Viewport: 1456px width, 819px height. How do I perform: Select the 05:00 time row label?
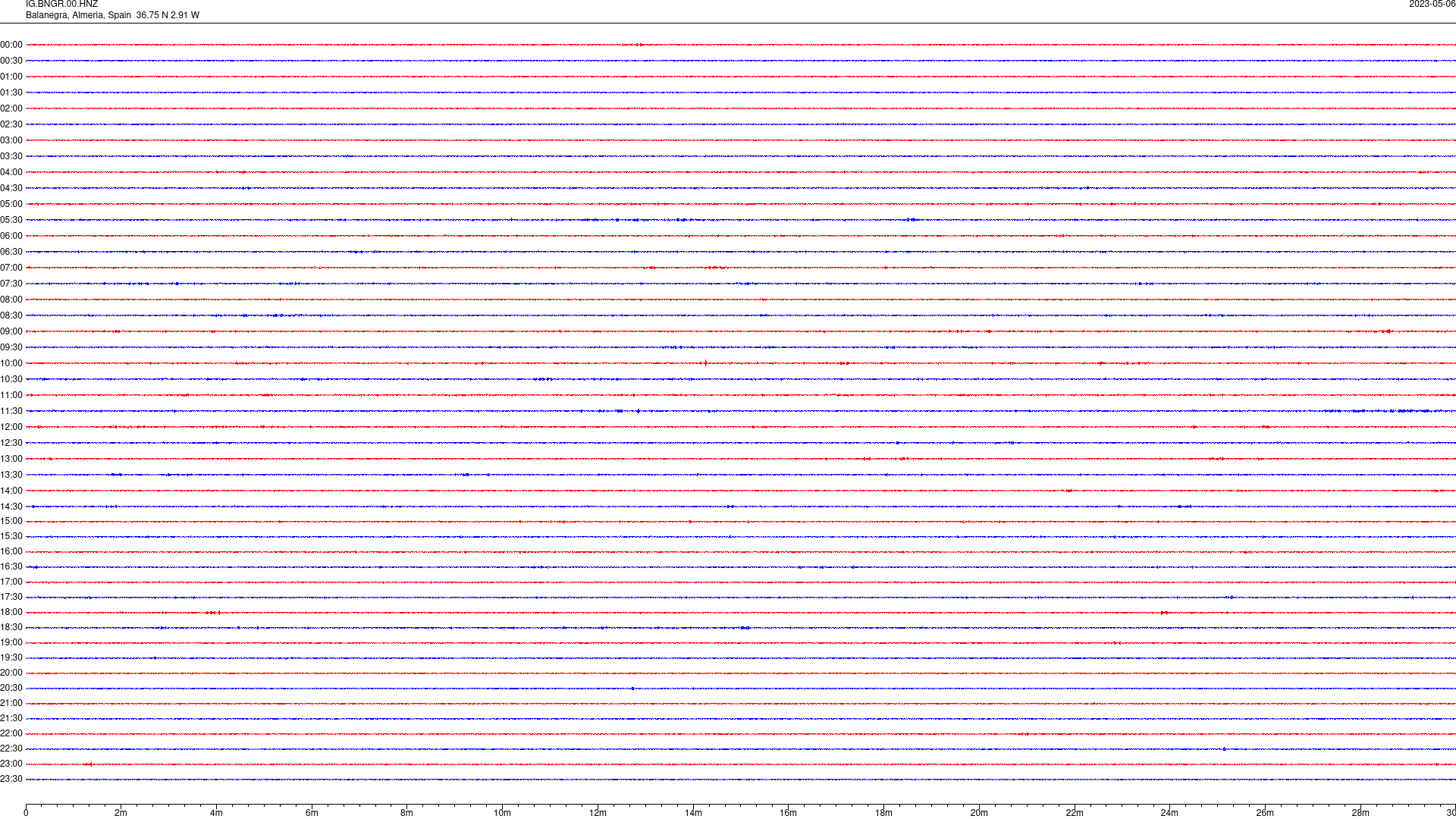coord(11,204)
